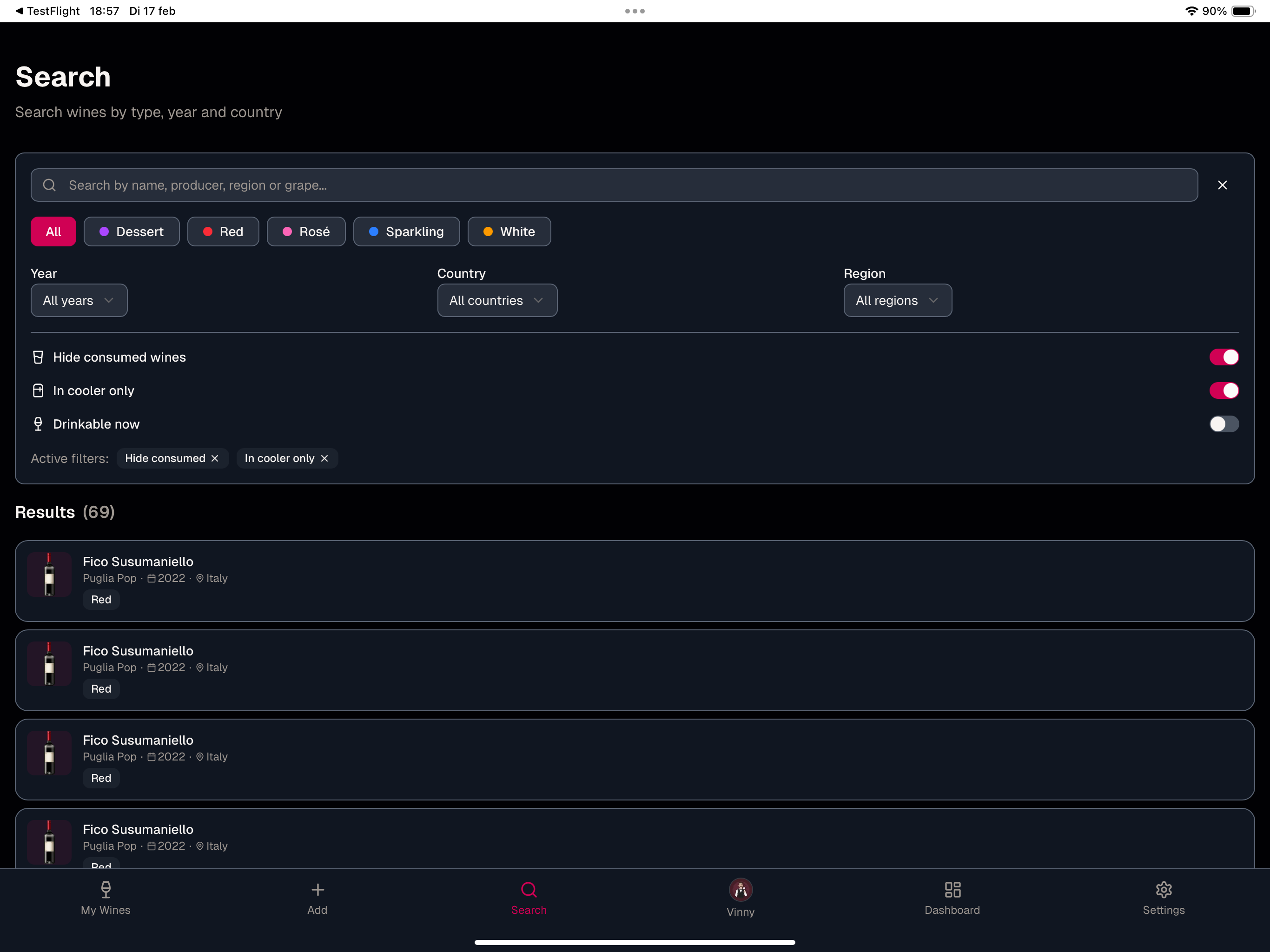The height and width of the screenshot is (952, 1270).
Task: Tap the TestFlight back arrow
Action: [20, 11]
